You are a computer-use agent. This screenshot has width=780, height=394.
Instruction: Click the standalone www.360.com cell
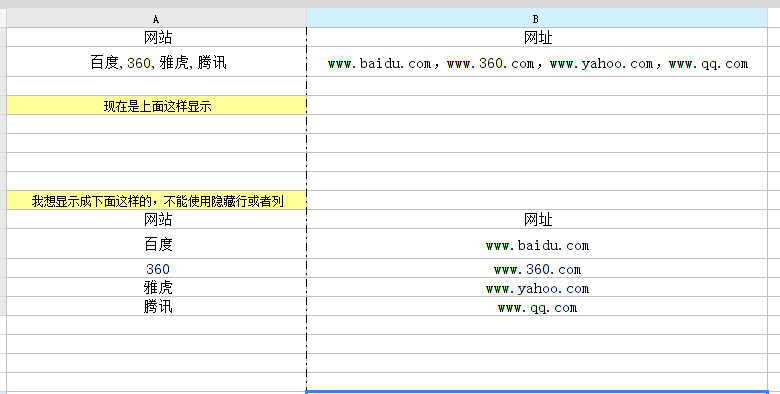tap(537, 269)
